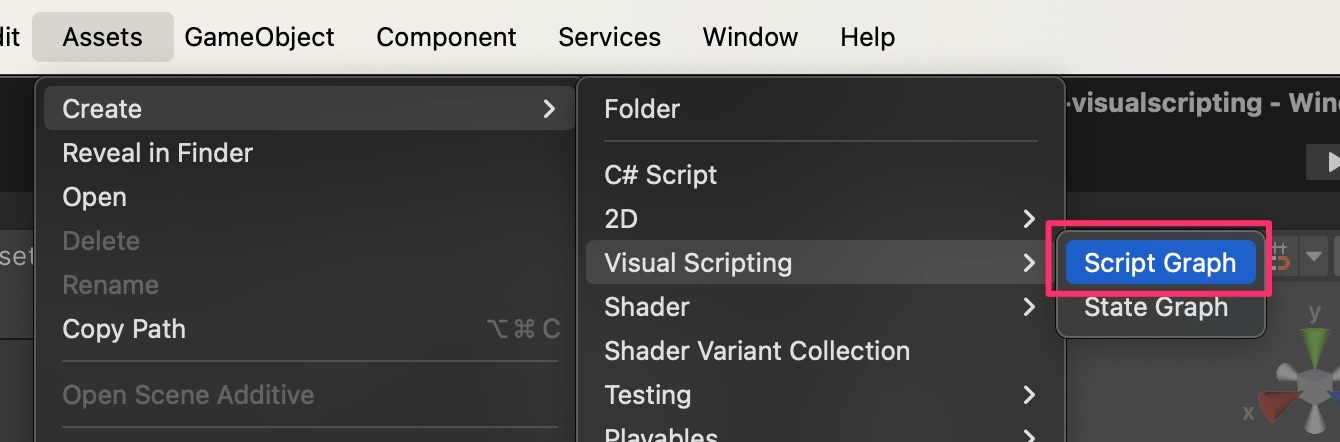Click the green Y axis cone on scene gizmo
1340x442 pixels.
(x=1315, y=348)
